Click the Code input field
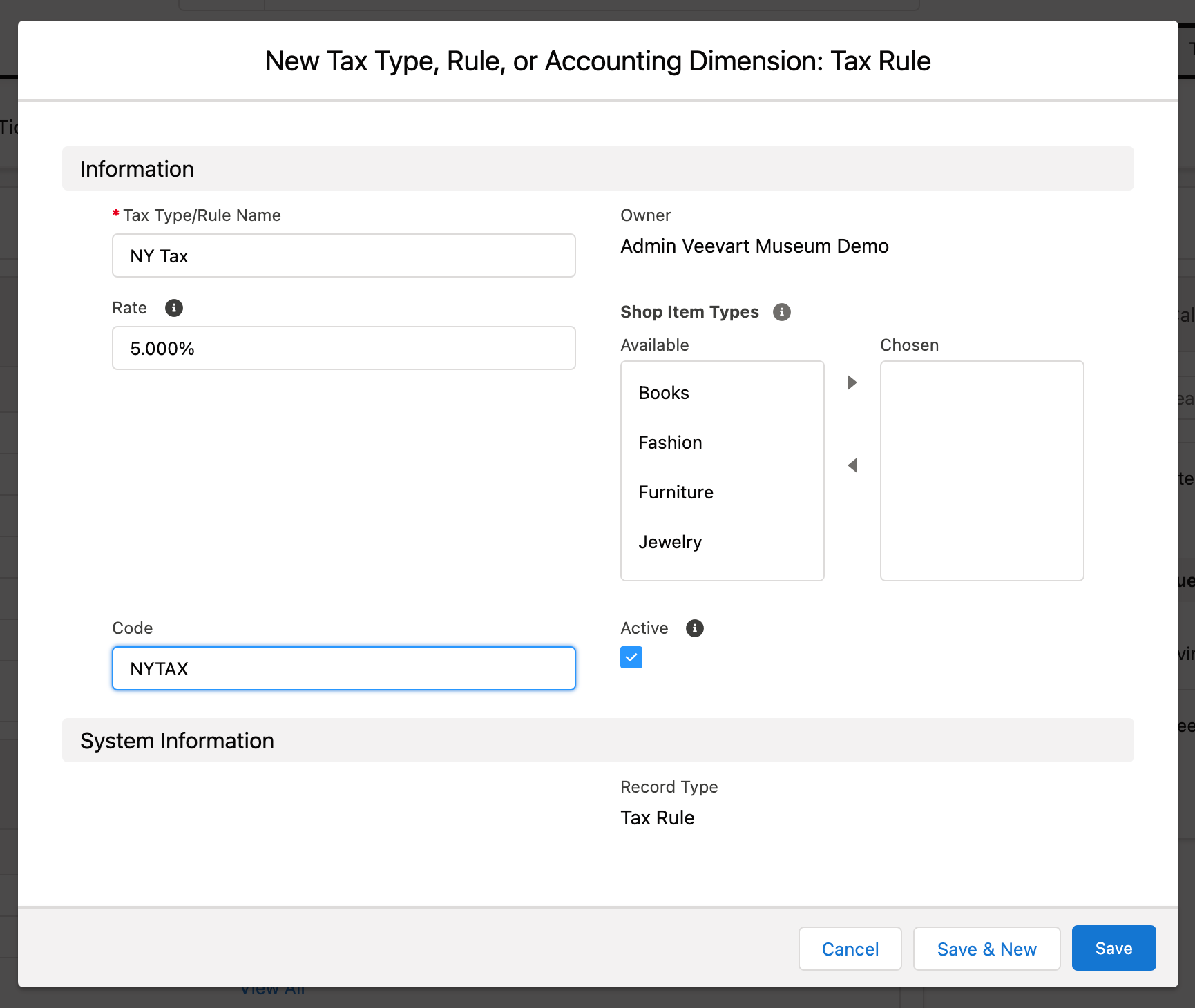The width and height of the screenshot is (1195, 1008). pos(343,668)
